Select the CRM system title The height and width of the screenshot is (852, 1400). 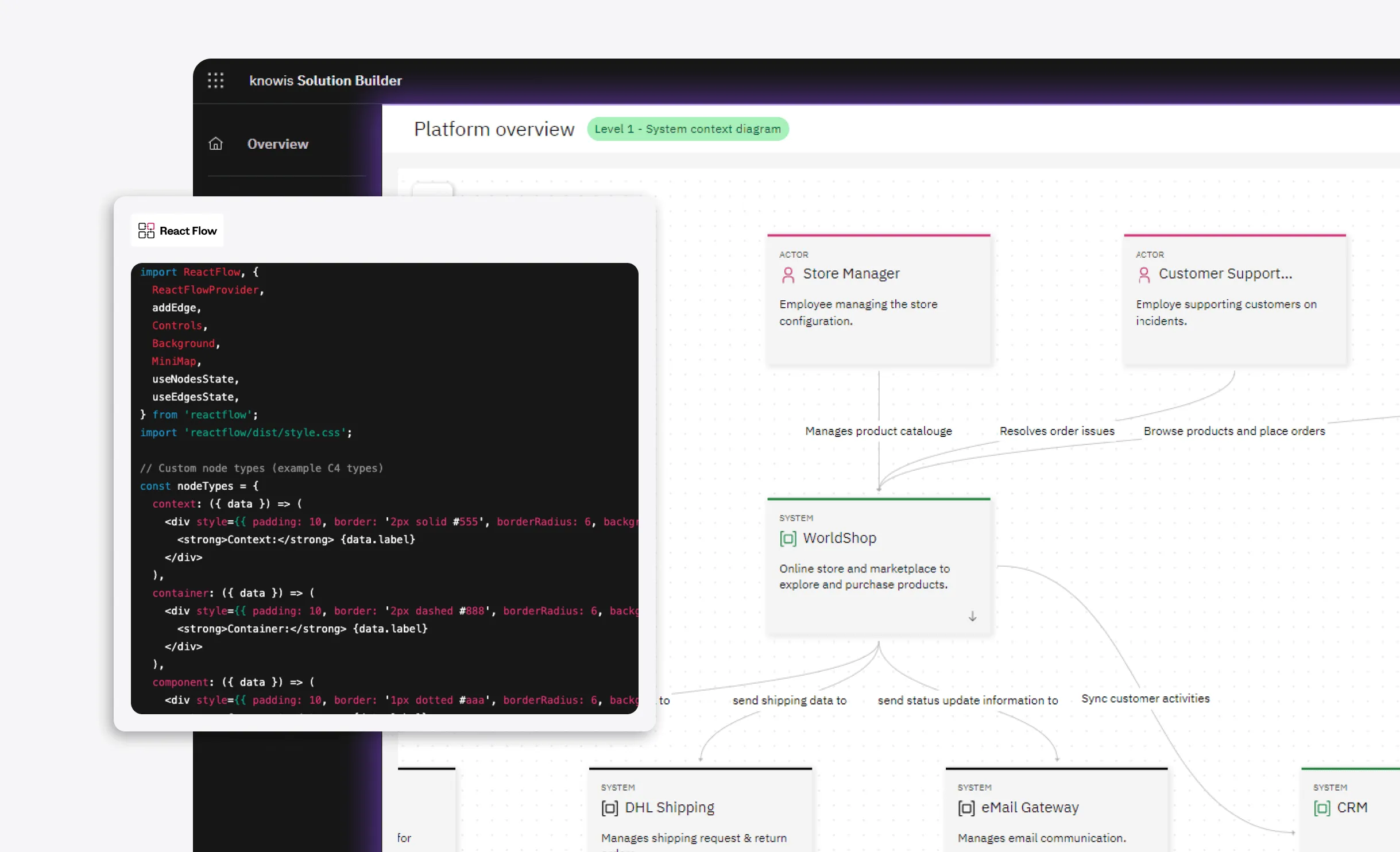[1352, 807]
